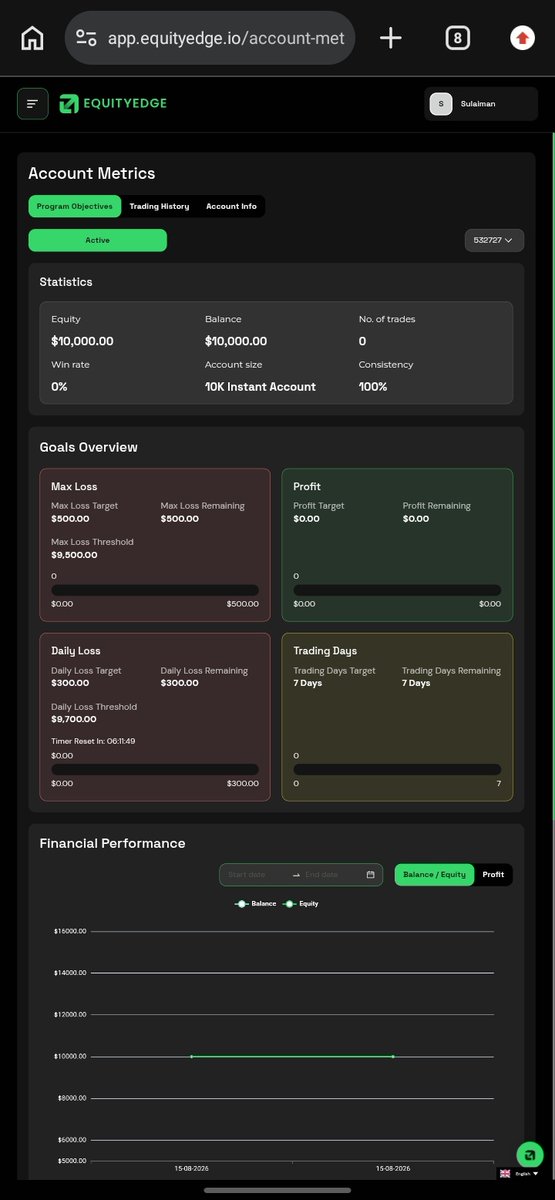Click the Account Metrics heading
The image size is (555, 1200).
pos(91,173)
